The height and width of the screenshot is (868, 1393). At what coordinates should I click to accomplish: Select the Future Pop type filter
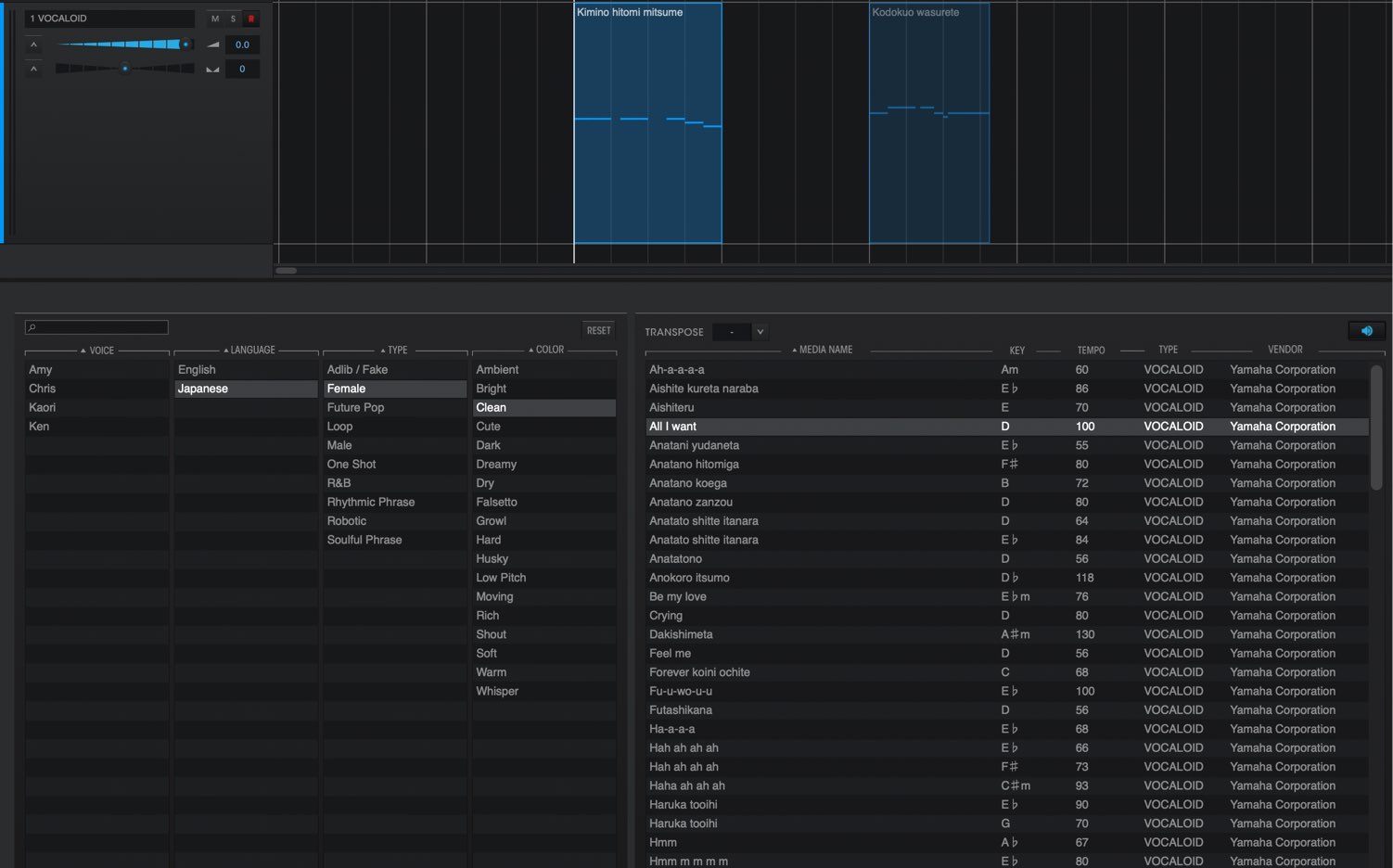(395, 407)
